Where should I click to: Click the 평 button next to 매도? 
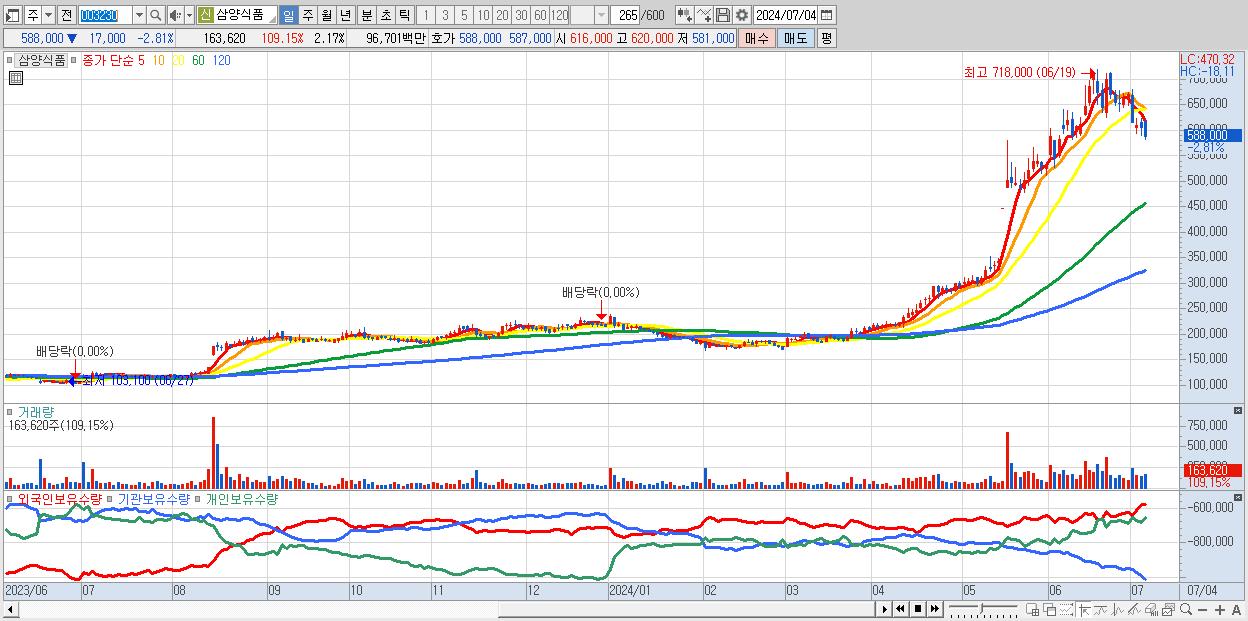point(826,38)
